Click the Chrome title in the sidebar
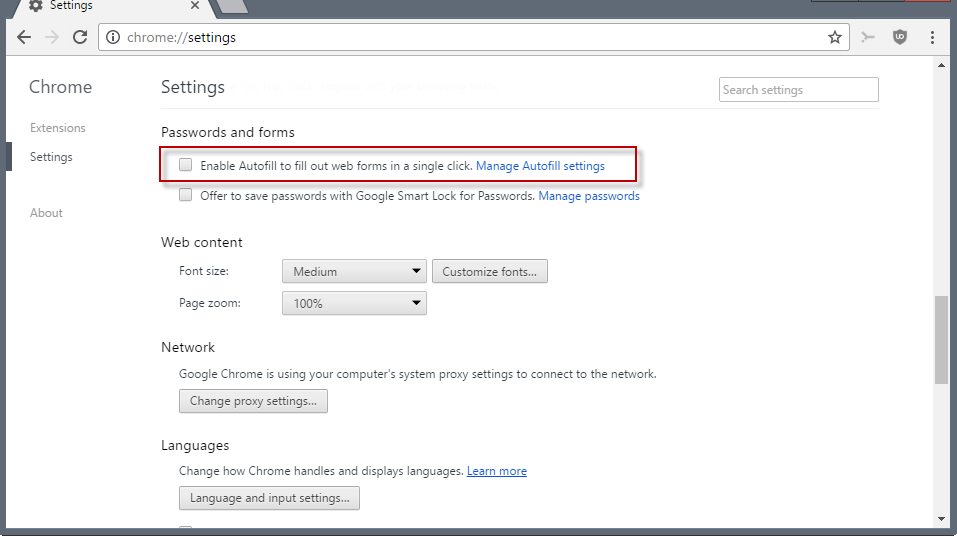This screenshot has width=957, height=537. (x=60, y=87)
